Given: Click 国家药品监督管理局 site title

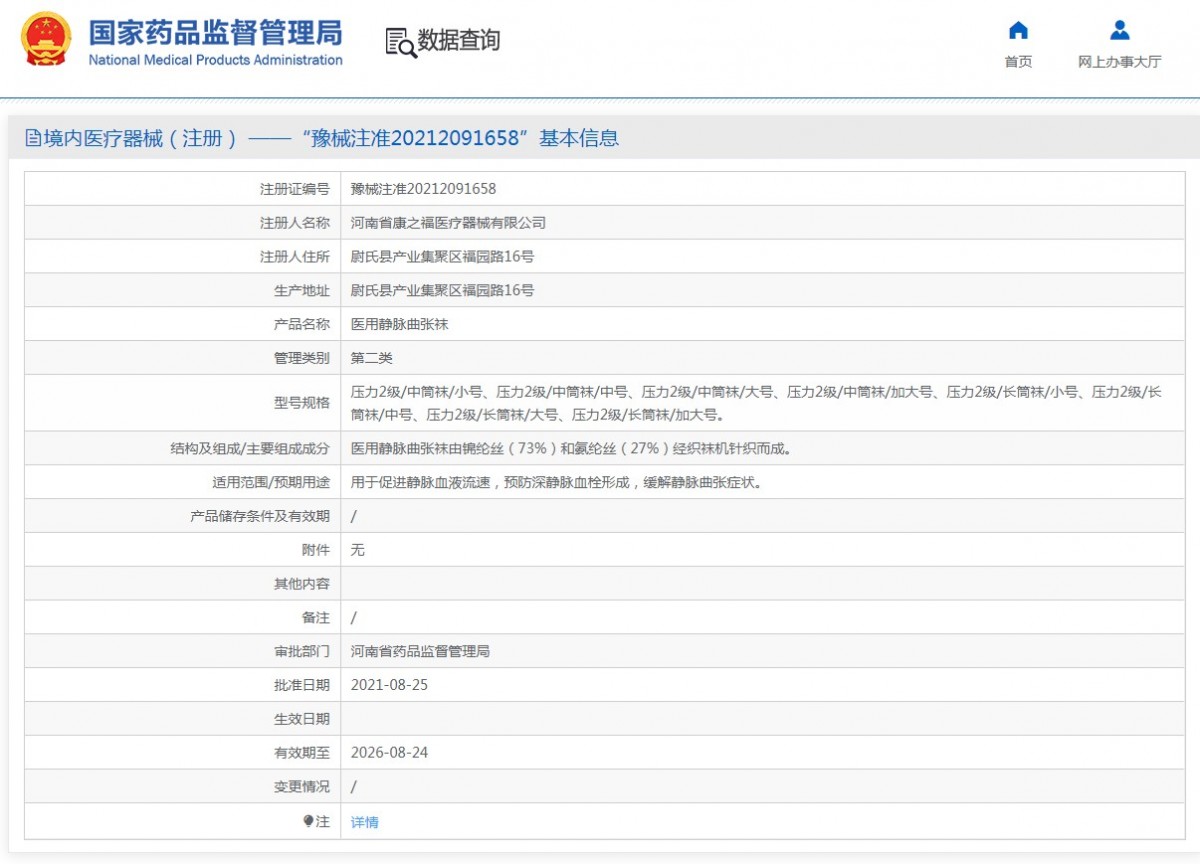Looking at the screenshot, I should [x=215, y=33].
